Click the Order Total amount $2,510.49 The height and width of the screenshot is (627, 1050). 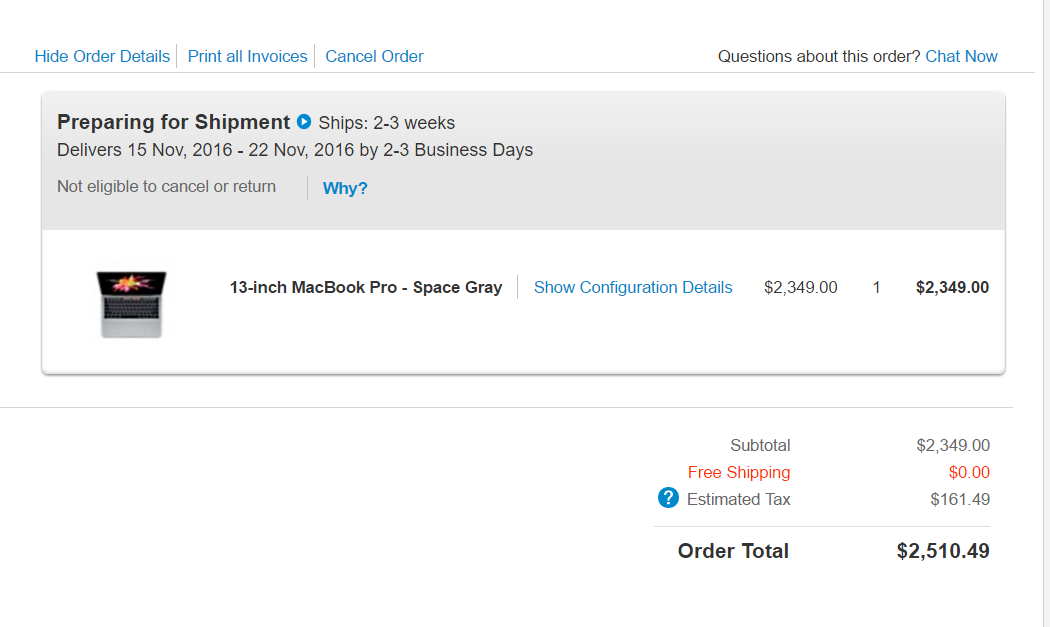(x=943, y=551)
